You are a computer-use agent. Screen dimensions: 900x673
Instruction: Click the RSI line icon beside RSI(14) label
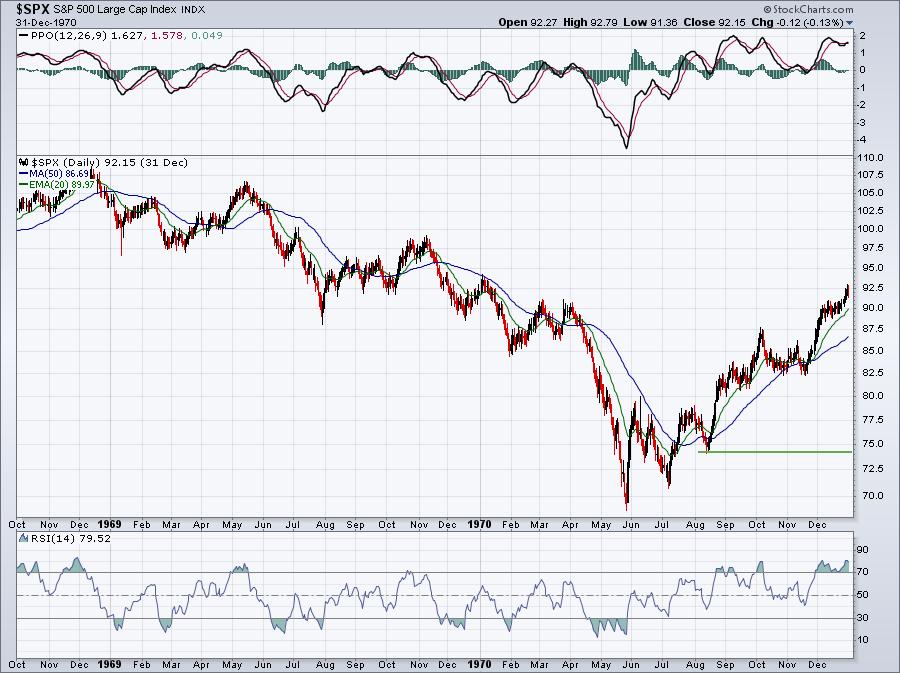[x=24, y=540]
